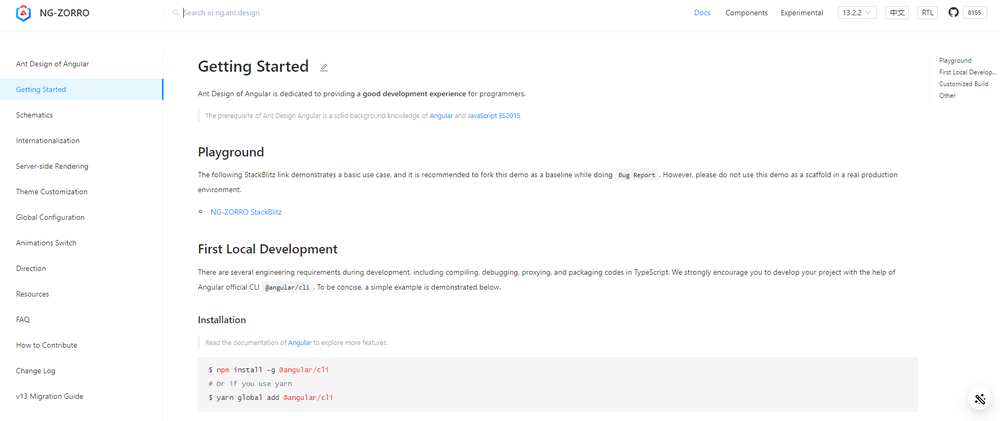Image resolution: width=1000 pixels, height=421 pixels.
Task: Jump to First Local Develop... anchor
Action: tap(967, 72)
